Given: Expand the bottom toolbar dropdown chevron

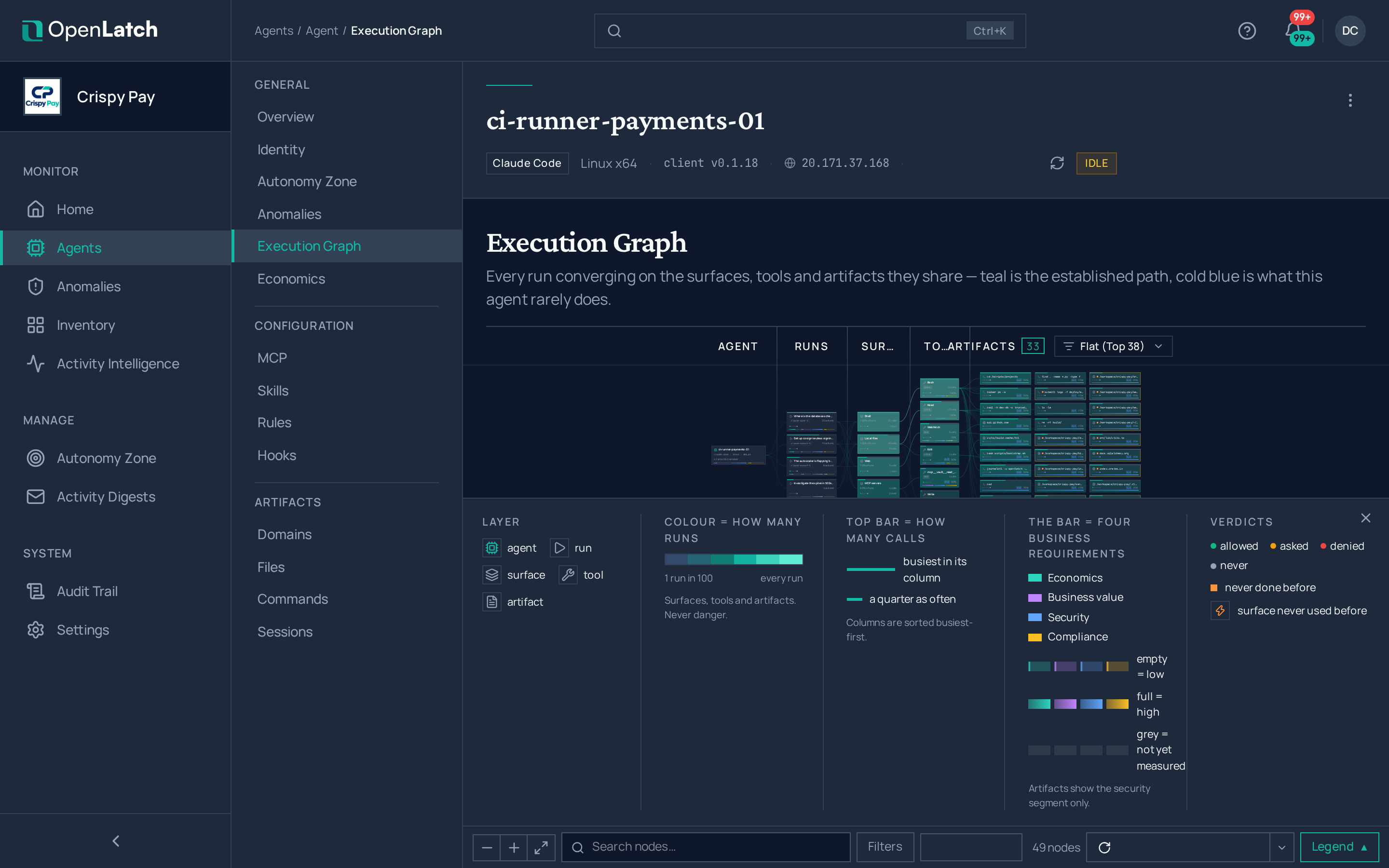Looking at the screenshot, I should click(1281, 847).
